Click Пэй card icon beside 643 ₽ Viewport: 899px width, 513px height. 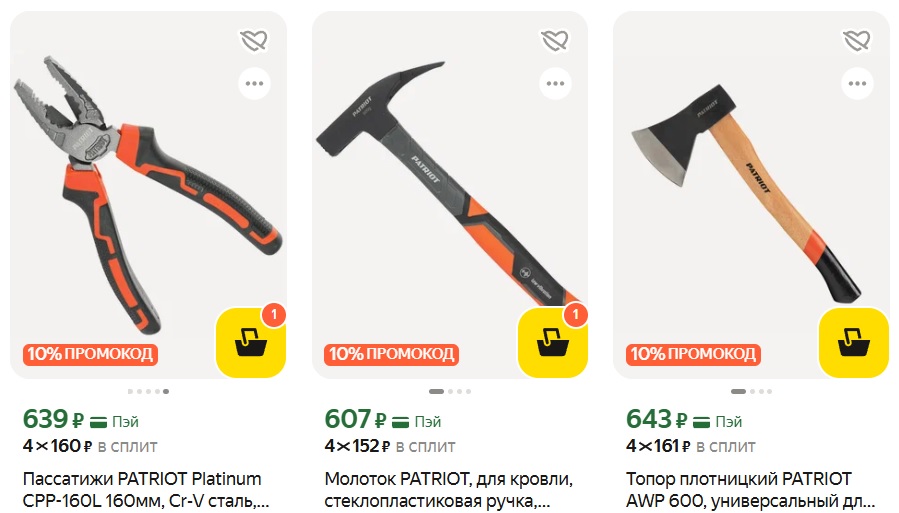click(x=702, y=422)
